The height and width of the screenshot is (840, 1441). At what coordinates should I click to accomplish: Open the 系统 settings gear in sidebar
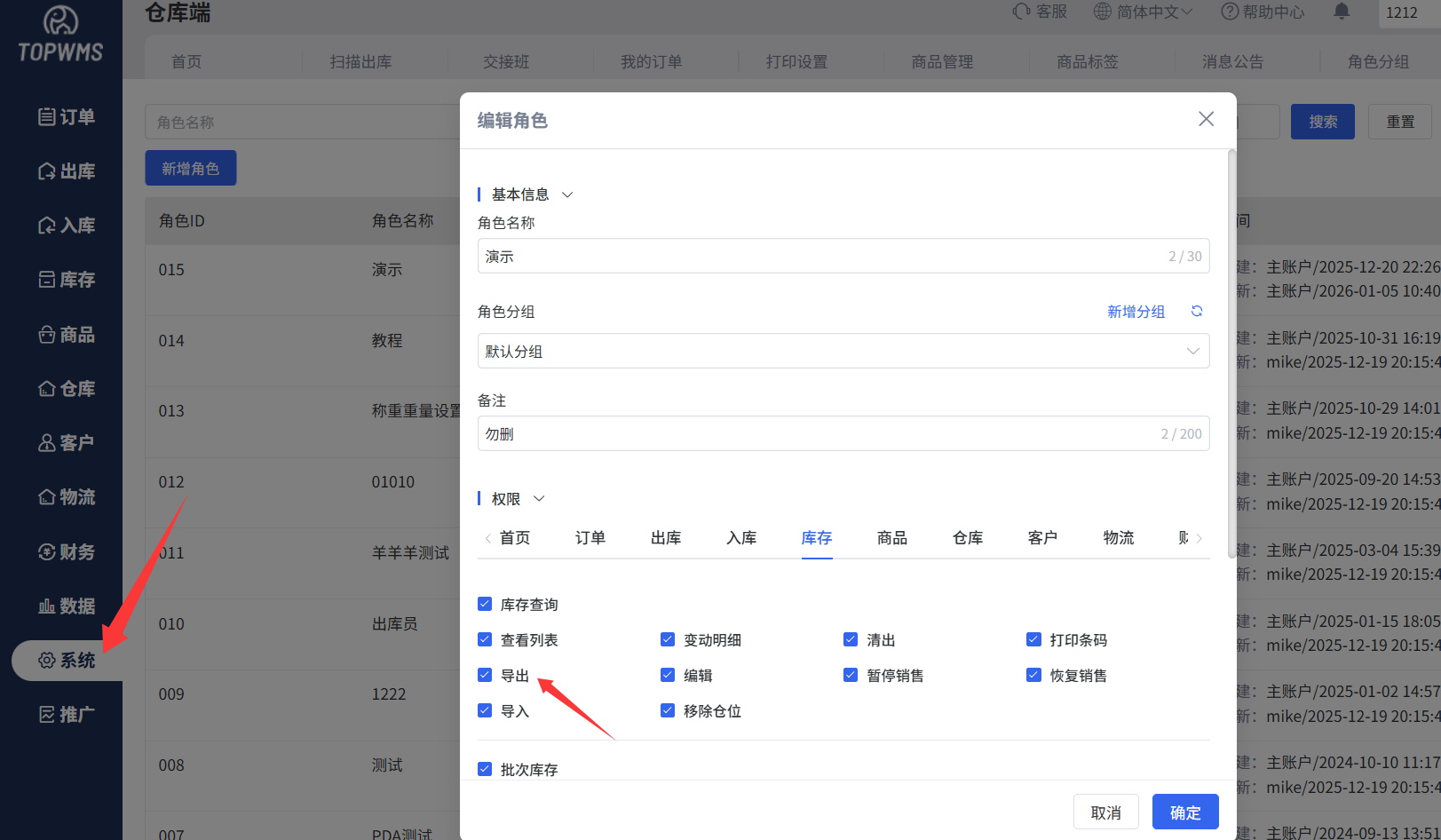point(47,661)
